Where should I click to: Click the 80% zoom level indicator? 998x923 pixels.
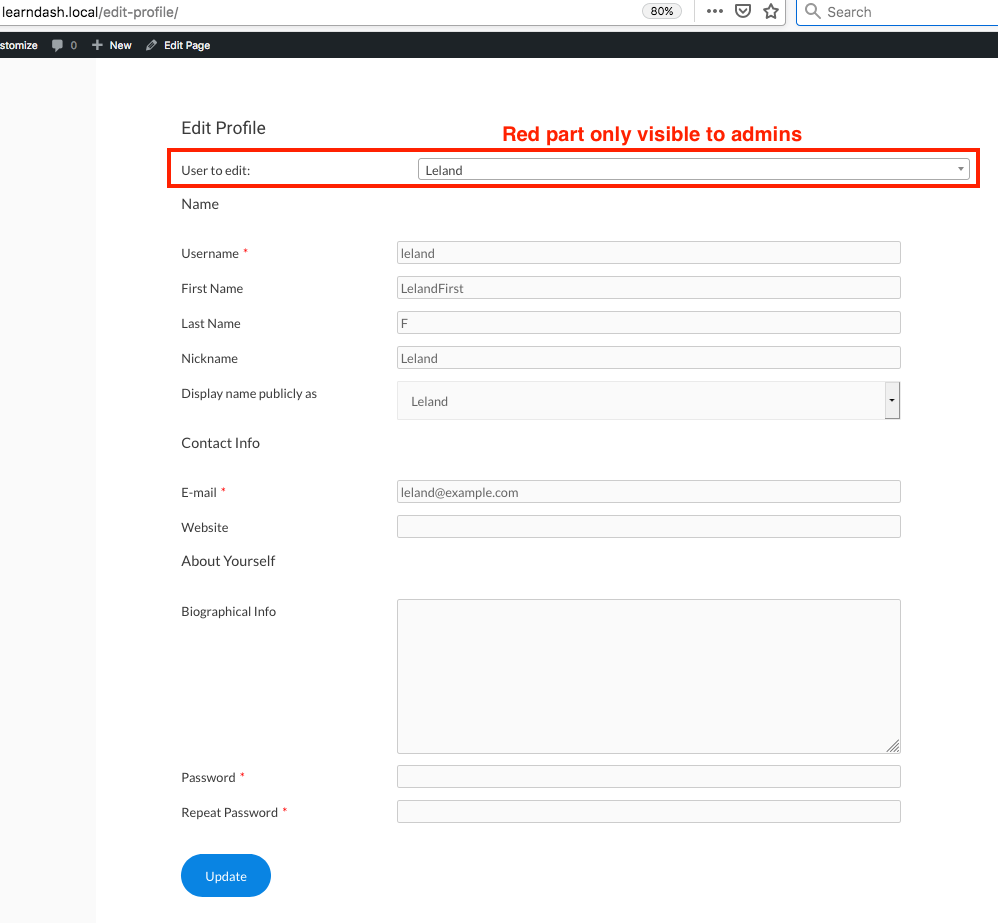[x=662, y=11]
